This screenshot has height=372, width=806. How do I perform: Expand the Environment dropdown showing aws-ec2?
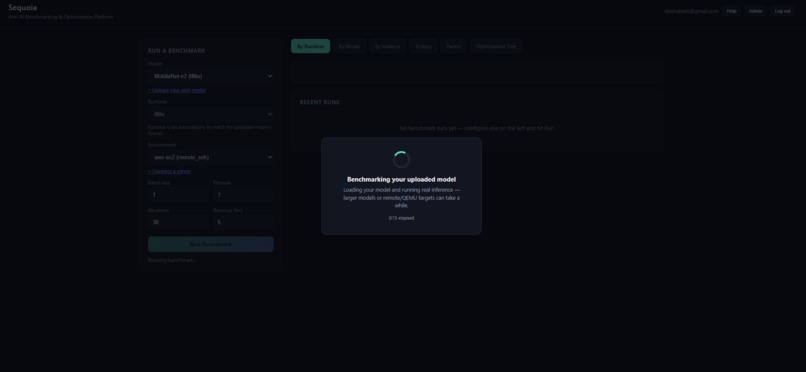click(211, 157)
